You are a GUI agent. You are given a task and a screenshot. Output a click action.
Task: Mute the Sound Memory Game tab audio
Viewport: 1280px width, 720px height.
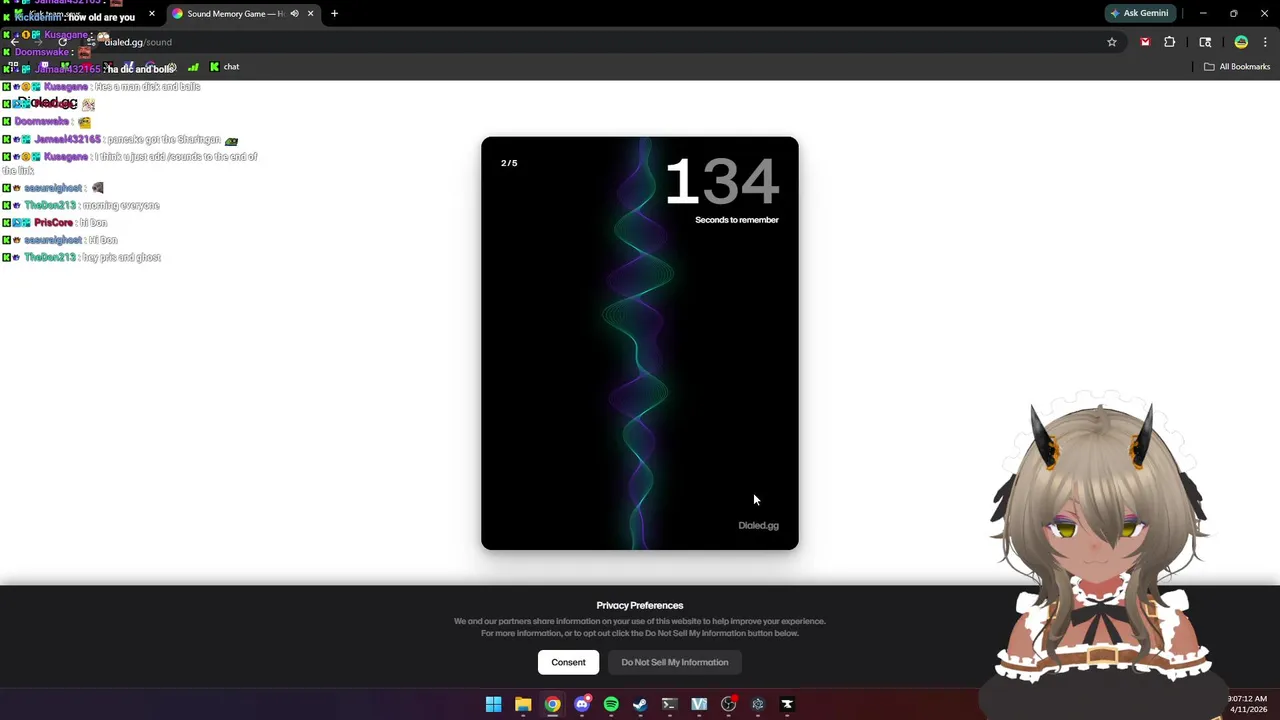[x=294, y=14]
